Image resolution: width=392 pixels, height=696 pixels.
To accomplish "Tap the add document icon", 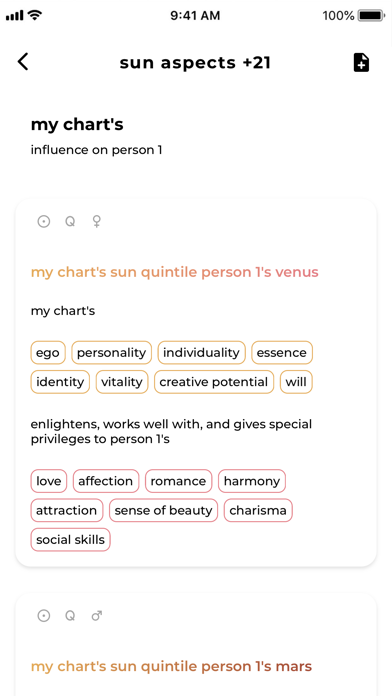I will coord(361,63).
